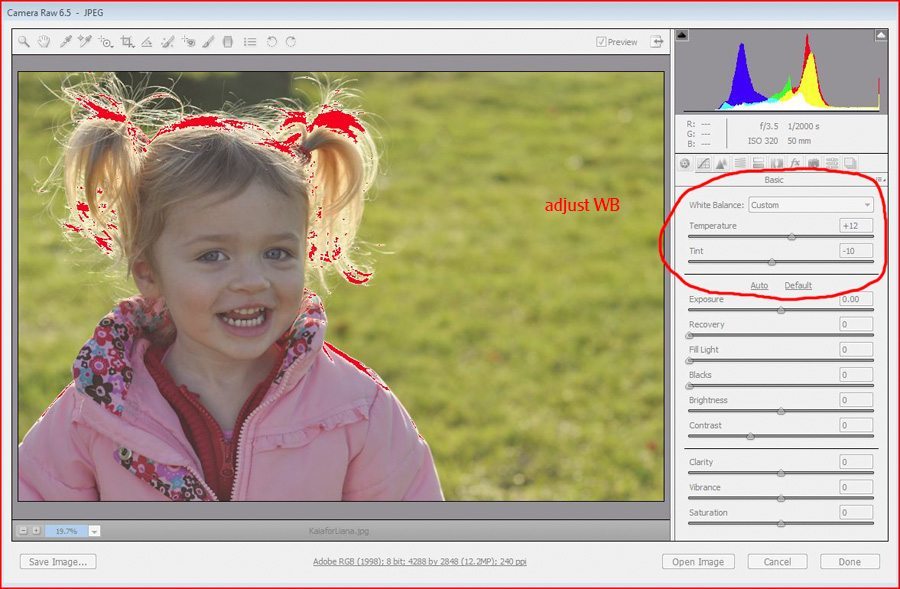Viewport: 900px width, 589px height.
Task: Click the Auto link for tone settings
Action: click(x=759, y=286)
